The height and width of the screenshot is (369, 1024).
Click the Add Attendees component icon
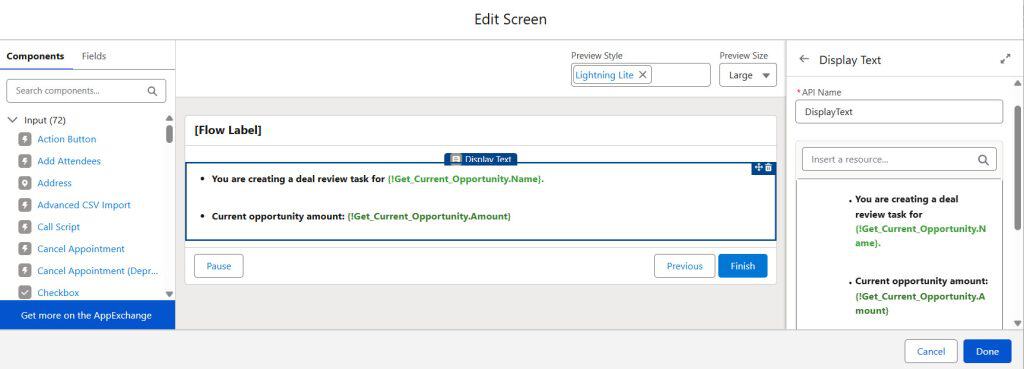pyautogui.click(x=25, y=161)
